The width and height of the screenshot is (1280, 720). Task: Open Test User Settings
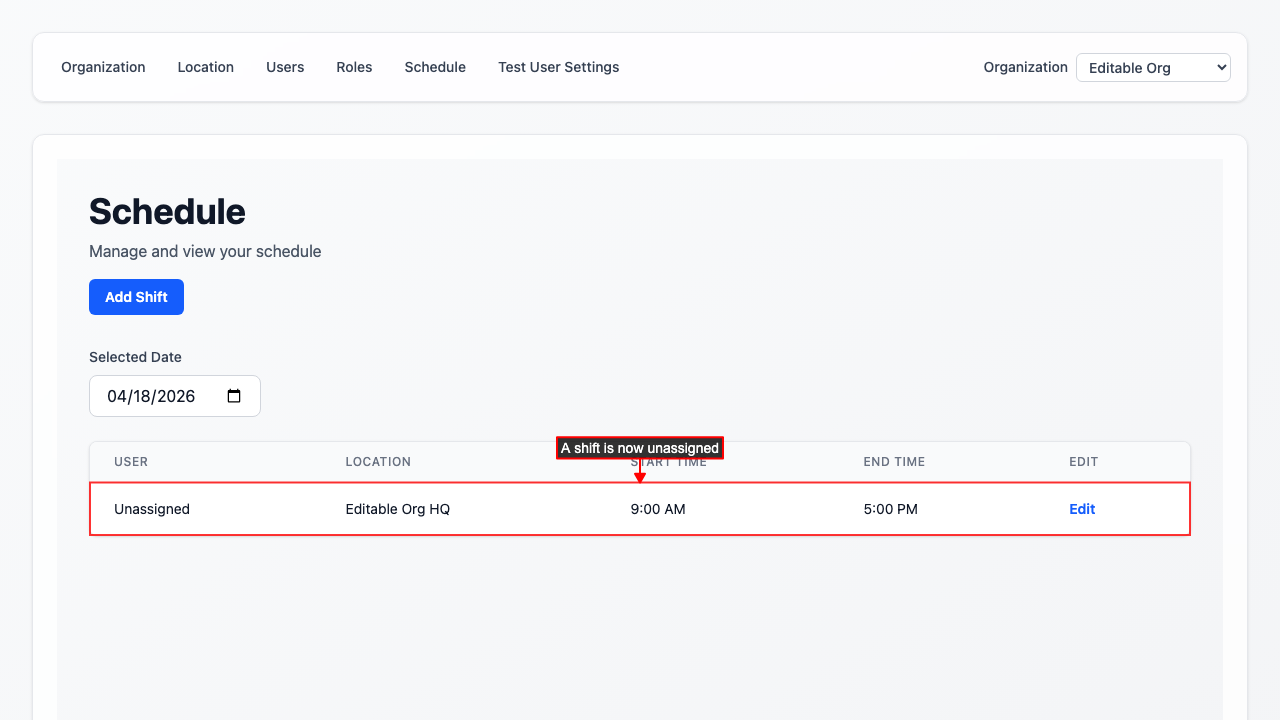pyautogui.click(x=558, y=67)
